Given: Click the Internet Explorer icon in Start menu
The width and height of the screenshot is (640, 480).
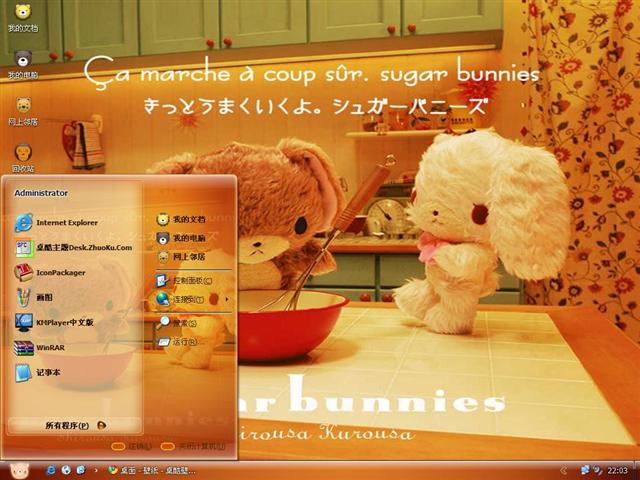Looking at the screenshot, I should (x=24, y=223).
